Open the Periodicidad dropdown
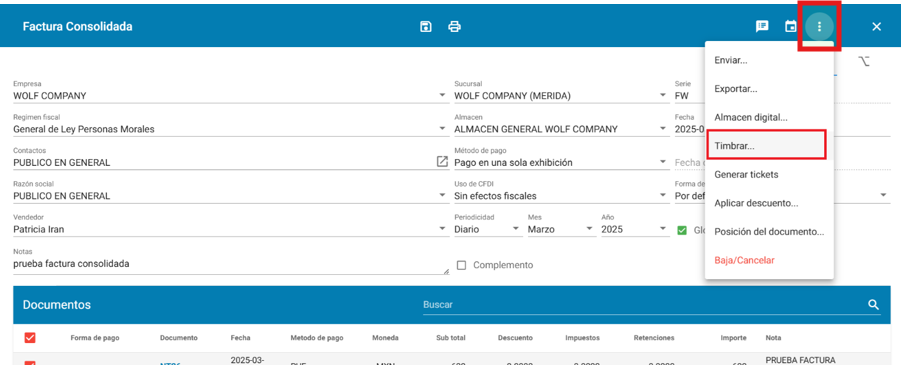The height and width of the screenshot is (377, 901). [x=515, y=229]
